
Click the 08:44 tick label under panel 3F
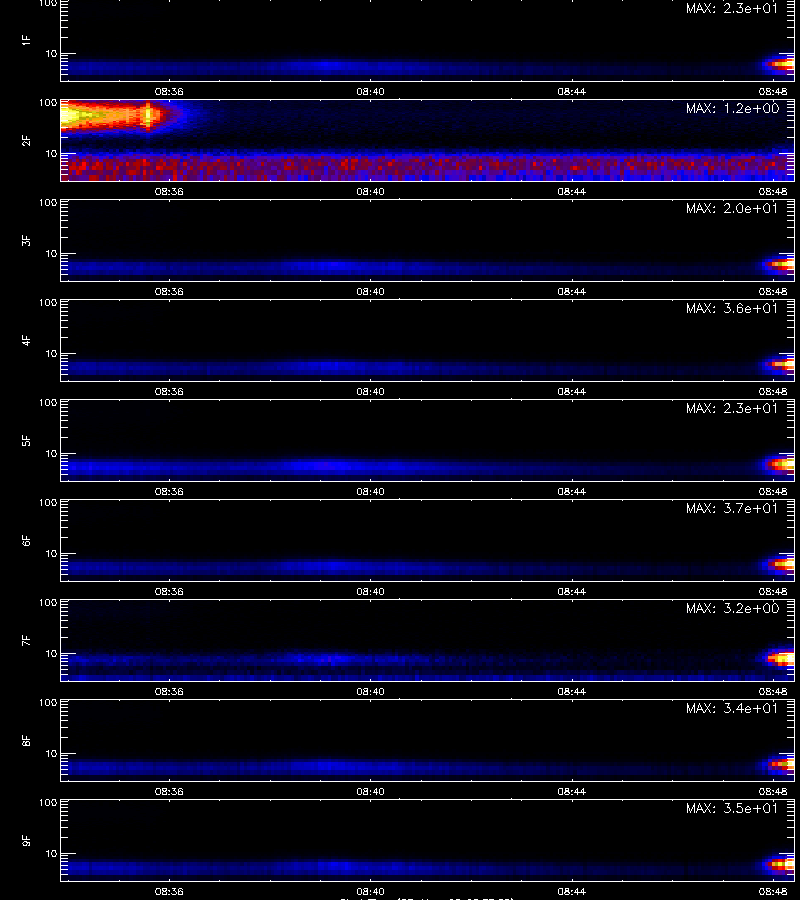pyautogui.click(x=572, y=292)
